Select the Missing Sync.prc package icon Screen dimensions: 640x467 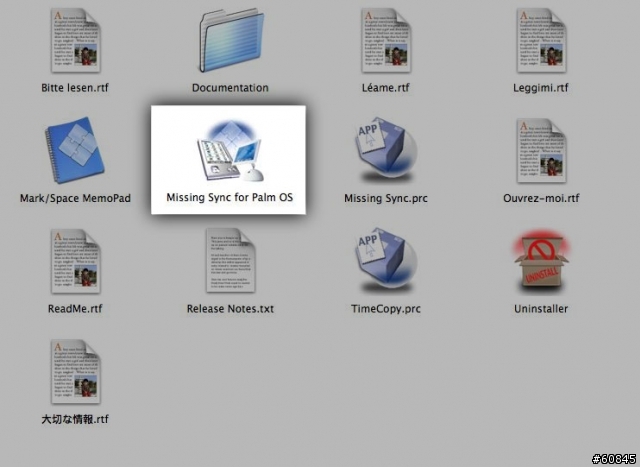coord(386,150)
